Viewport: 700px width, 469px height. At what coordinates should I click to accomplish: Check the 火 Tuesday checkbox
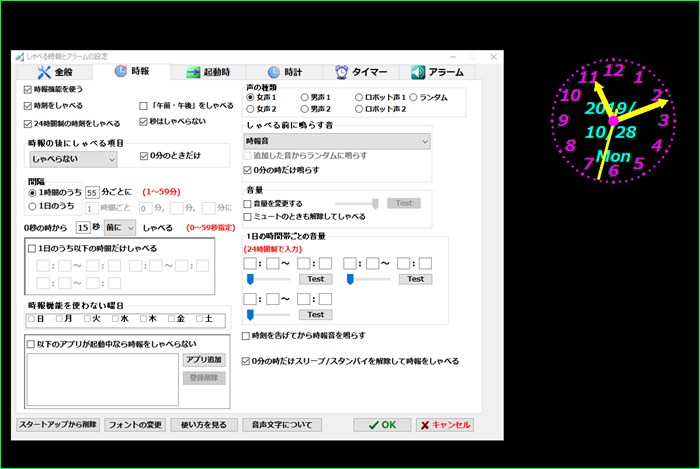[x=88, y=319]
